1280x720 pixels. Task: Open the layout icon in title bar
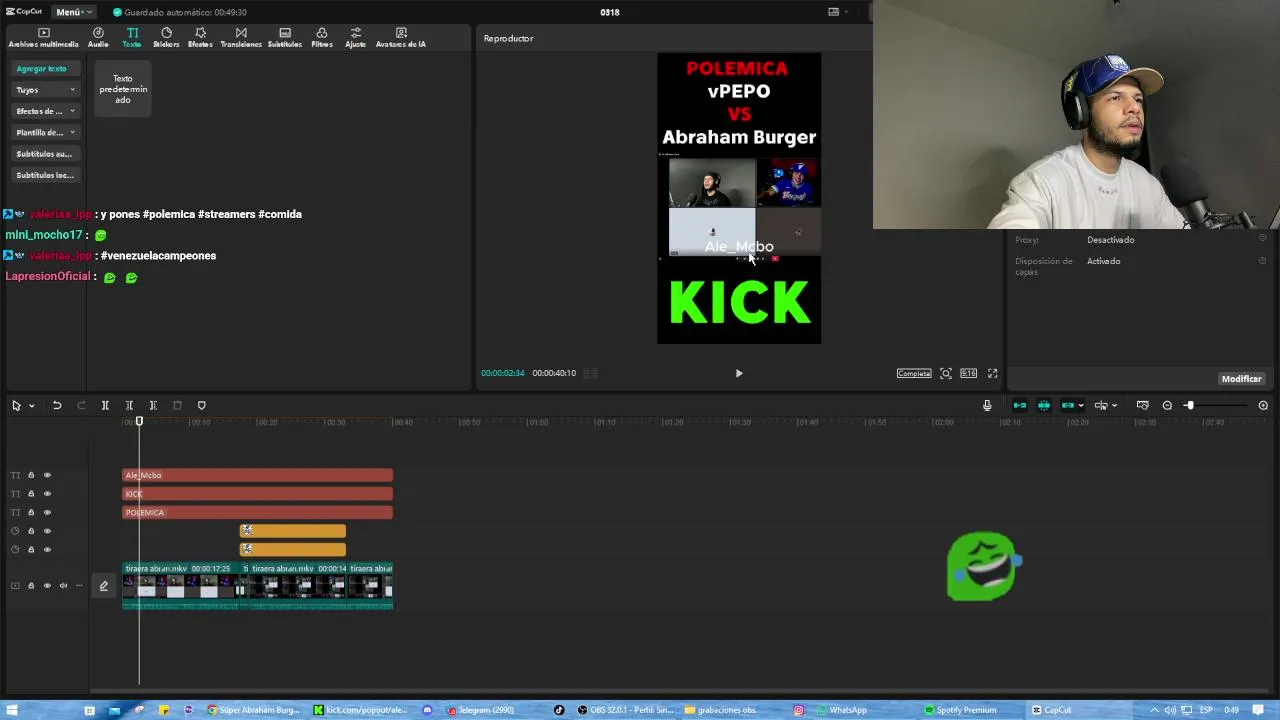pyautogui.click(x=833, y=12)
